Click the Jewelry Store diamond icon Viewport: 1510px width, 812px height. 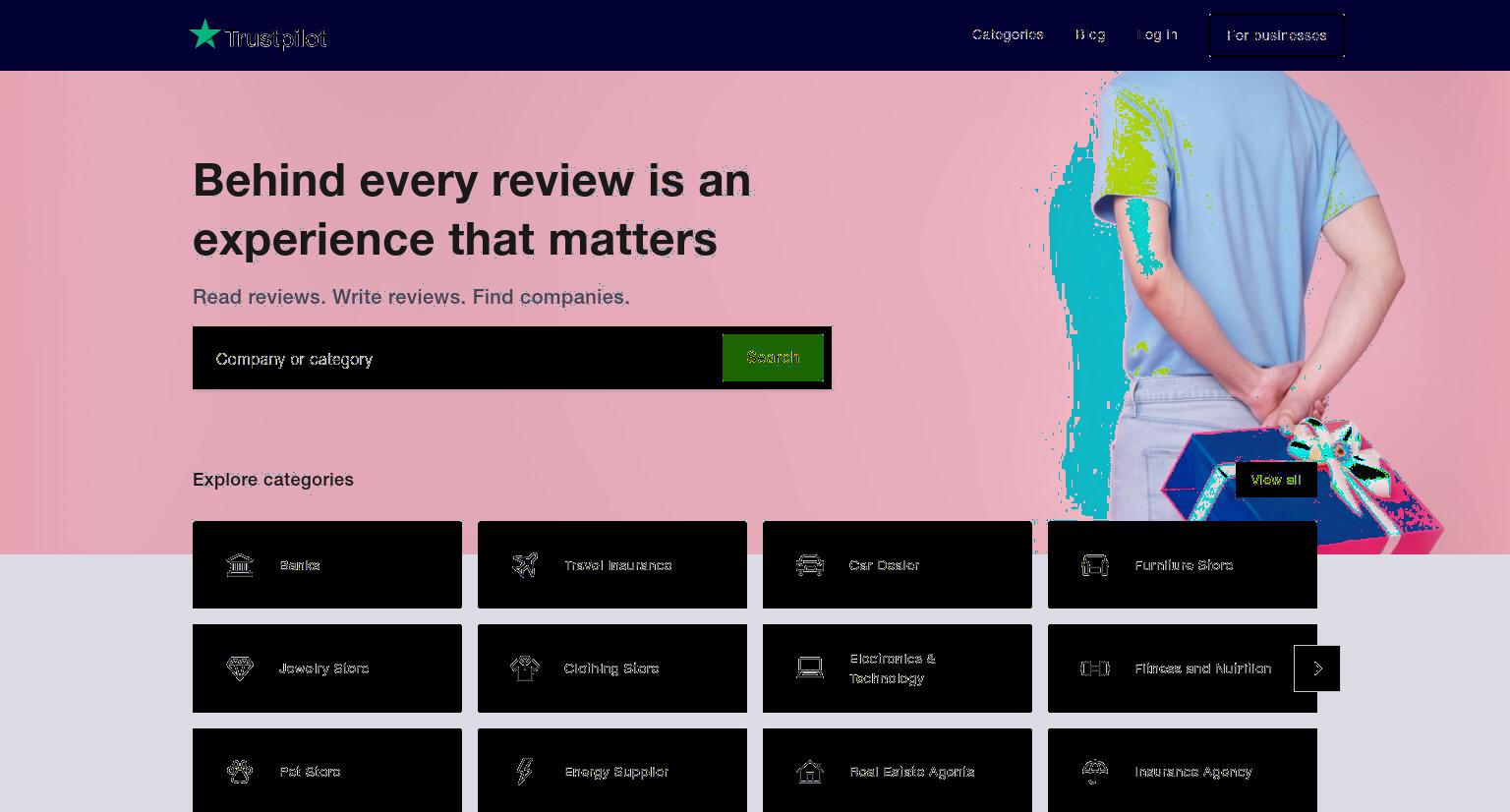tap(240, 668)
